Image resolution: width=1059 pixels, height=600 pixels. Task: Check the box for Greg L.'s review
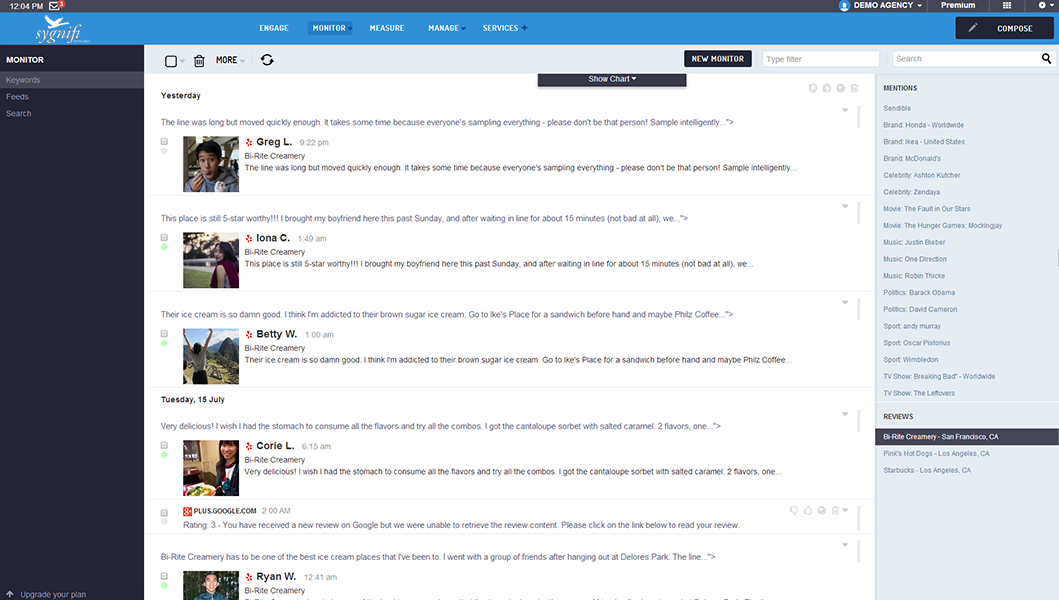click(164, 142)
